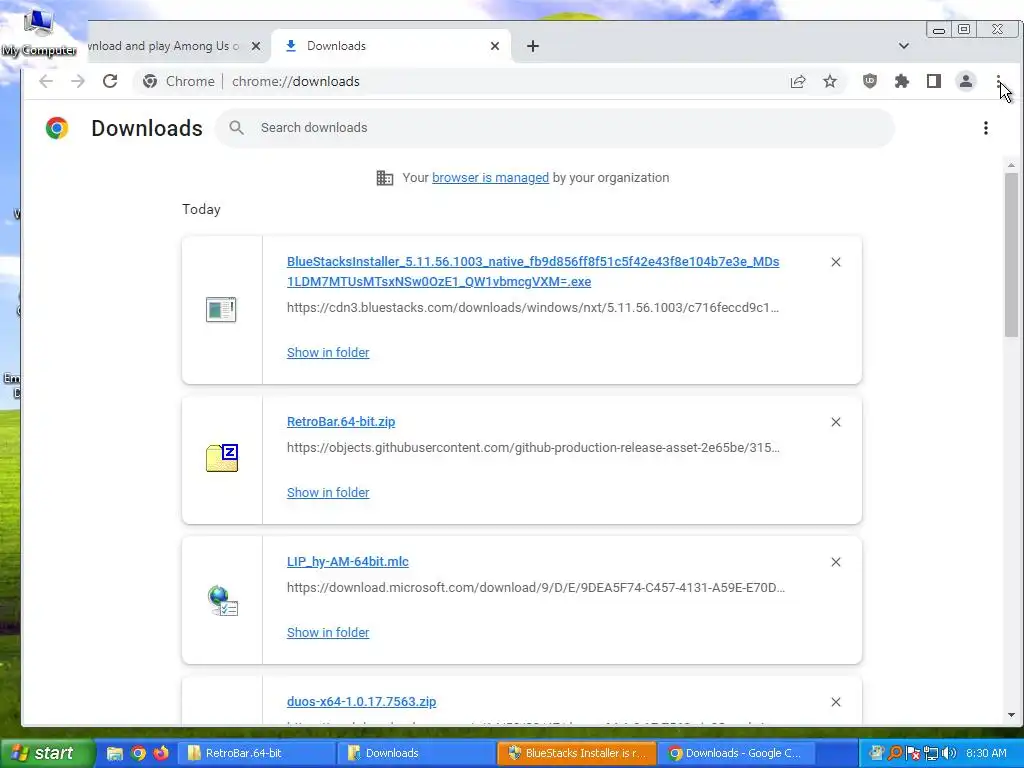The width and height of the screenshot is (1024, 768).
Task: Open the LIP_hy-AM-64bit.mlc file link
Action: pyautogui.click(x=347, y=562)
